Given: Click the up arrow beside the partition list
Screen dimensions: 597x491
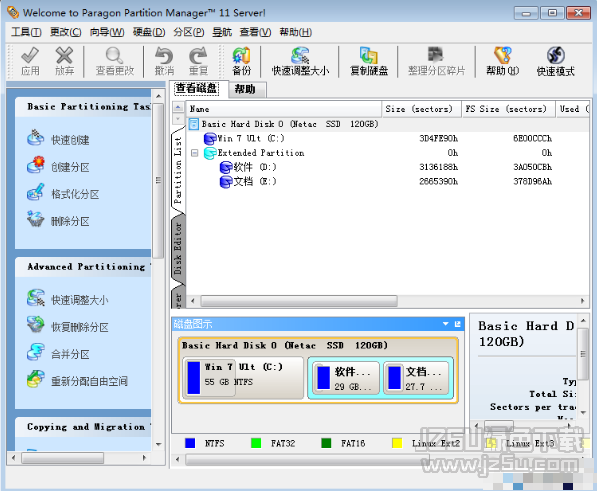Looking at the screenshot, I should 178,107.
